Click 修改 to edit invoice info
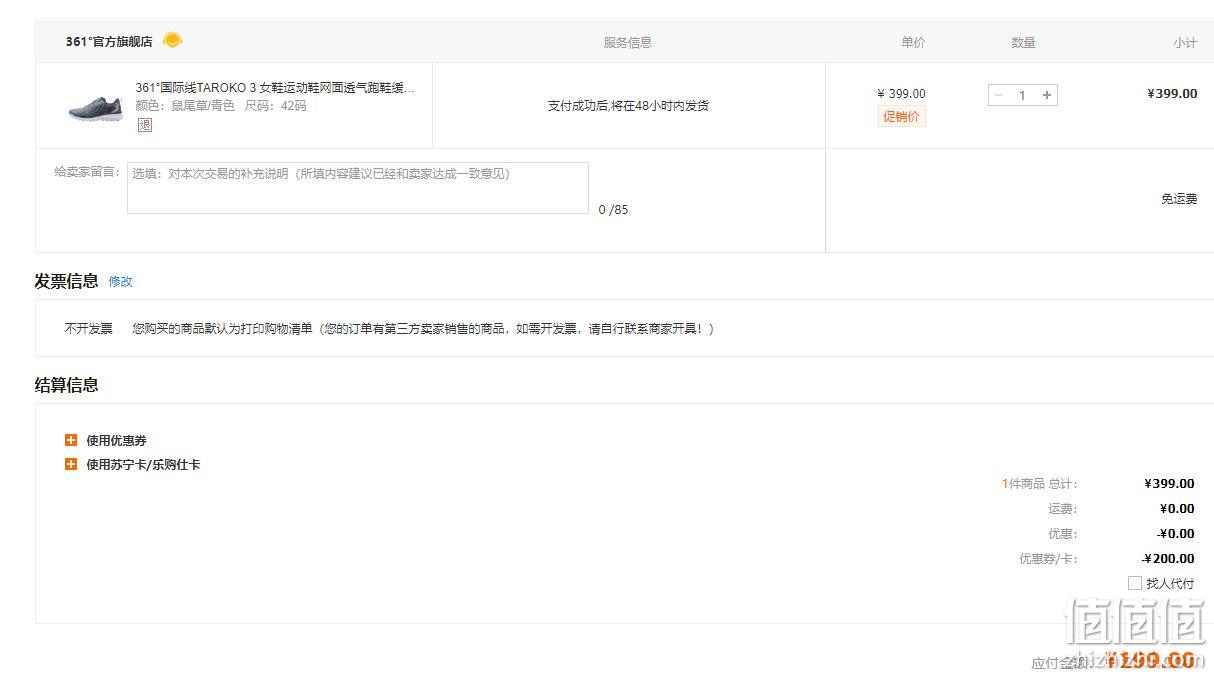1214x677 pixels. pyautogui.click(x=120, y=282)
